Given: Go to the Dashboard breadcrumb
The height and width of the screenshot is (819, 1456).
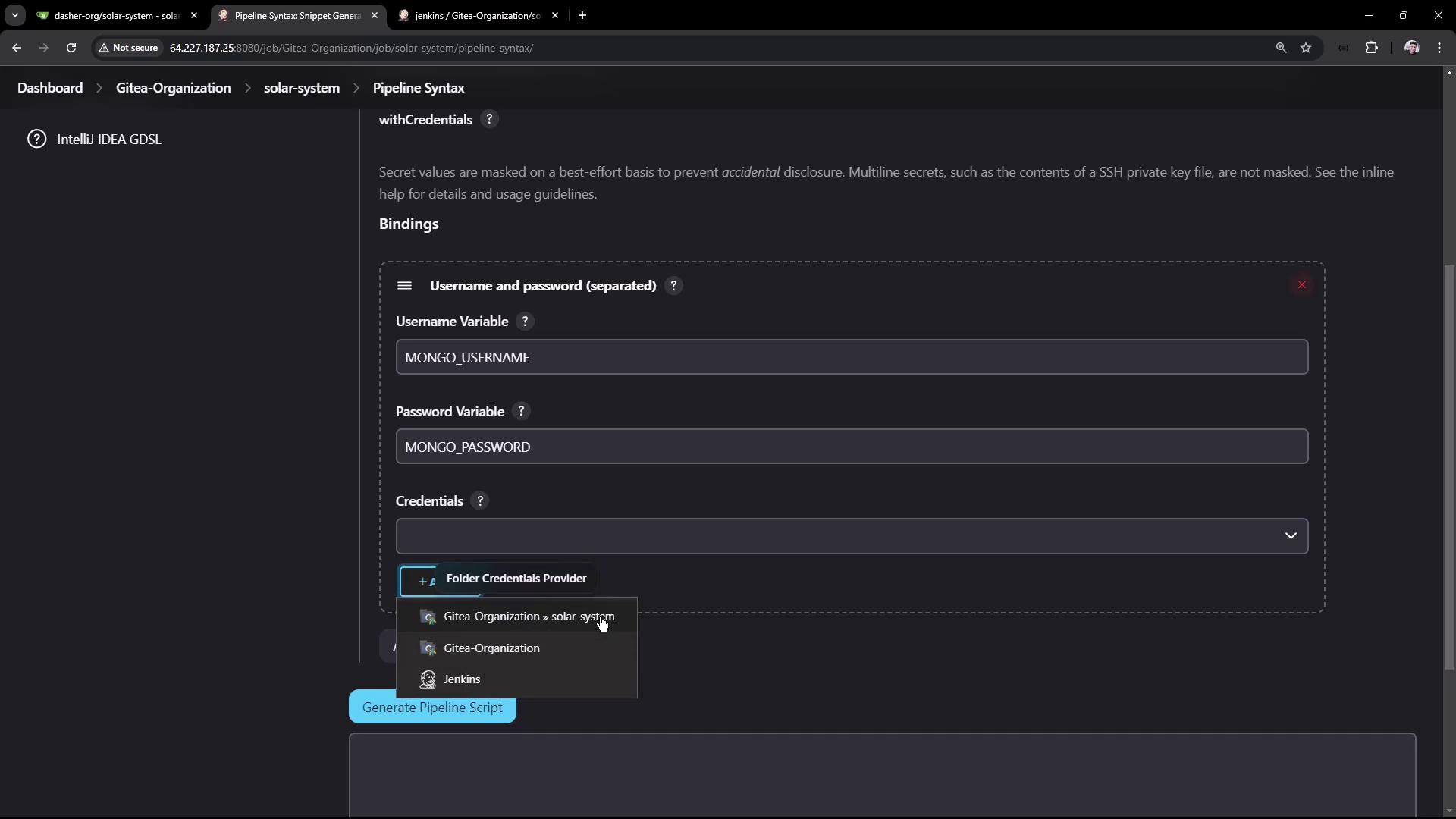Looking at the screenshot, I should (50, 88).
